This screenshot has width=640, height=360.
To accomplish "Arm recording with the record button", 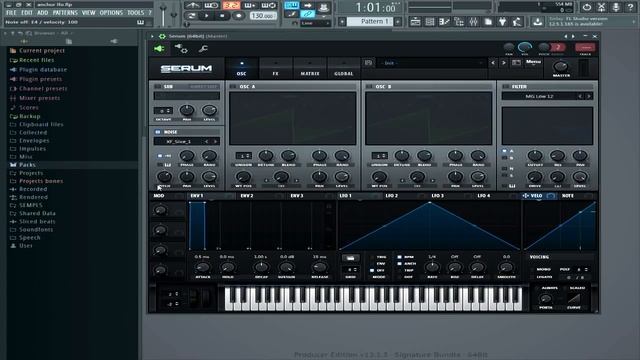I will (238, 16).
